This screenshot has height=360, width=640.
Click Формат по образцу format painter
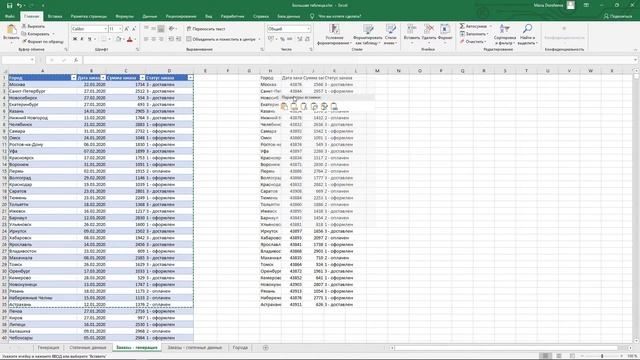tap(43, 41)
